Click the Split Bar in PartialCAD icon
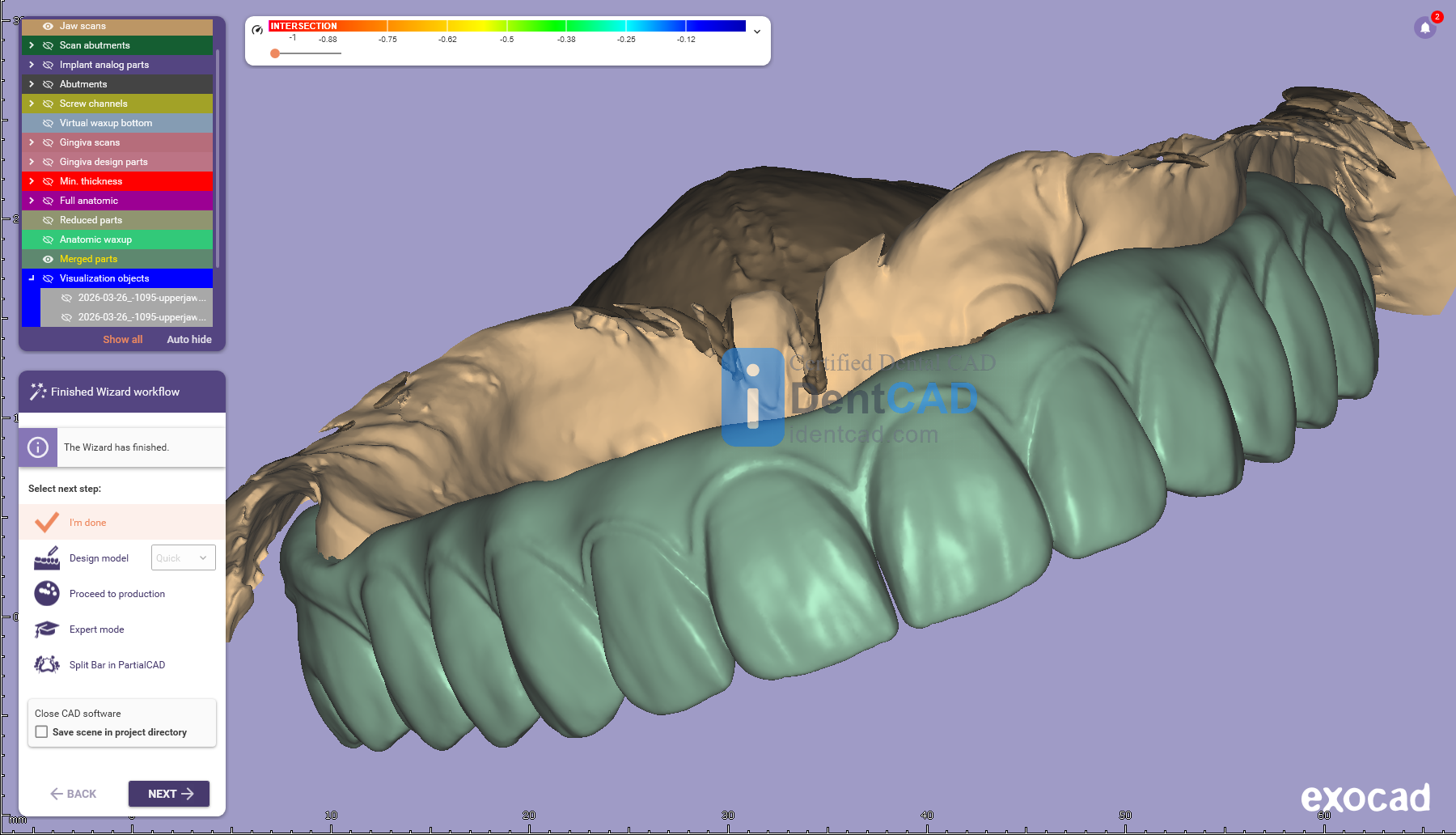Image resolution: width=1456 pixels, height=835 pixels. click(47, 665)
